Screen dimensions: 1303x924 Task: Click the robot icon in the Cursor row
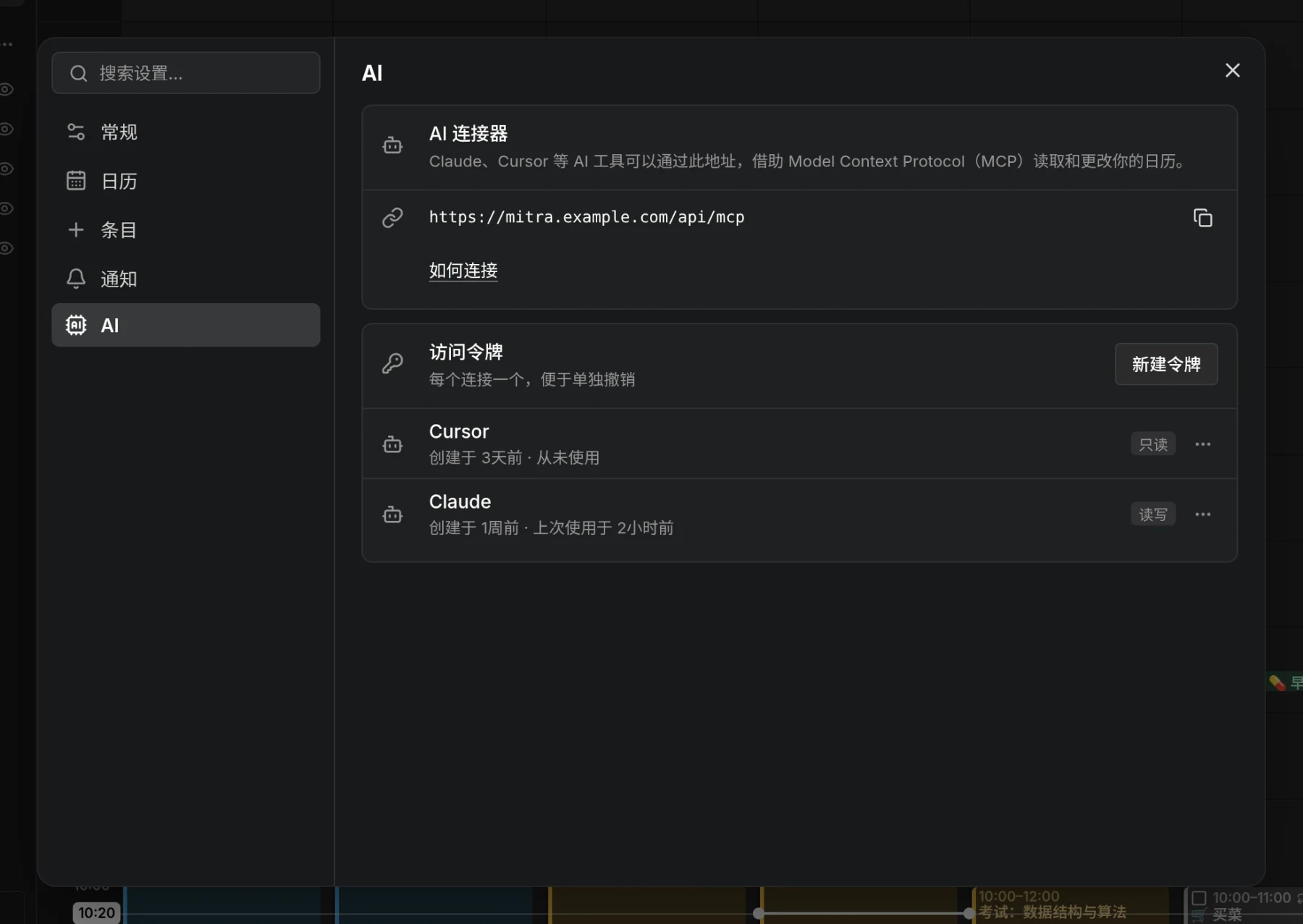pos(392,444)
